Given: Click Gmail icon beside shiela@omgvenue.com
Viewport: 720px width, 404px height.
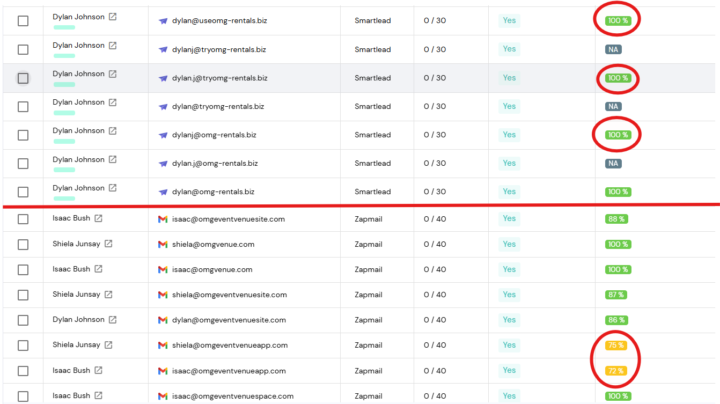Looking at the screenshot, I should [x=163, y=245].
